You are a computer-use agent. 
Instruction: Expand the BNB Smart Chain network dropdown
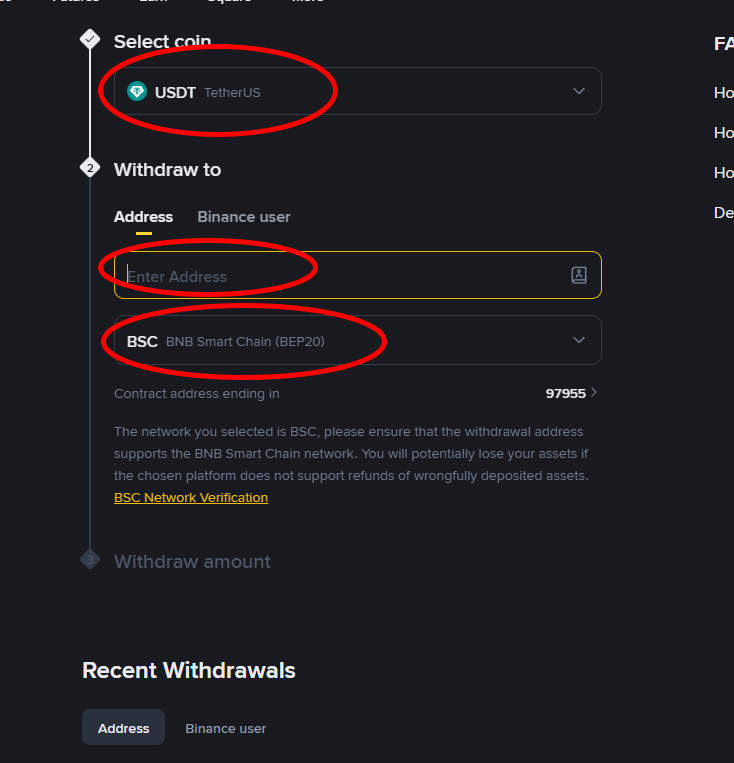(357, 341)
